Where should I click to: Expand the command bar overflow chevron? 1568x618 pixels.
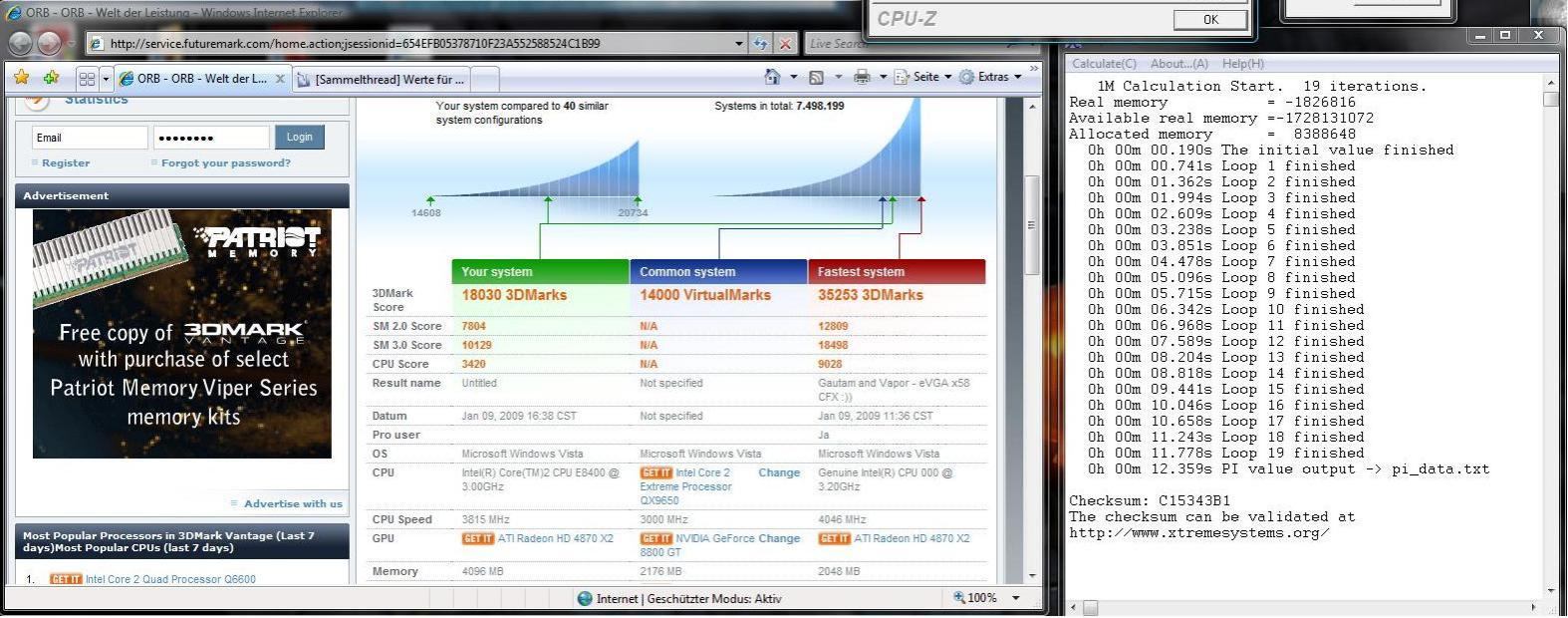[1034, 70]
